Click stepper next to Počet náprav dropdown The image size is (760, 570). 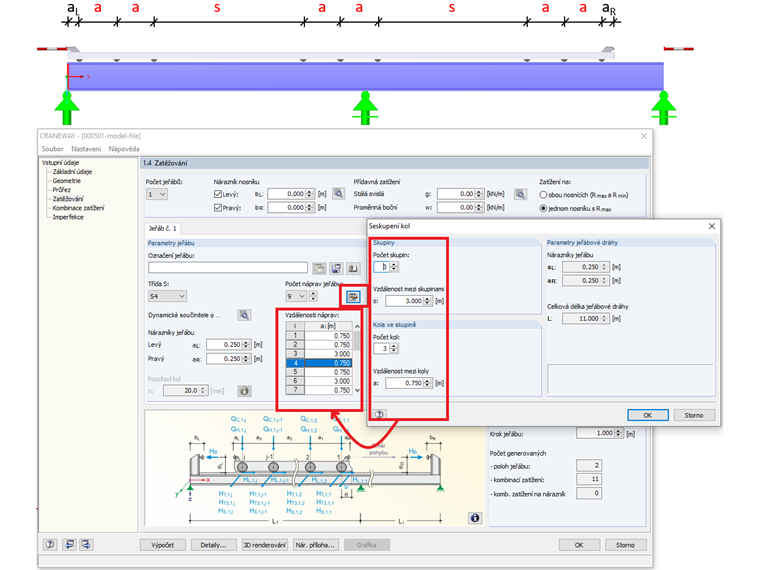pyautogui.click(x=313, y=296)
